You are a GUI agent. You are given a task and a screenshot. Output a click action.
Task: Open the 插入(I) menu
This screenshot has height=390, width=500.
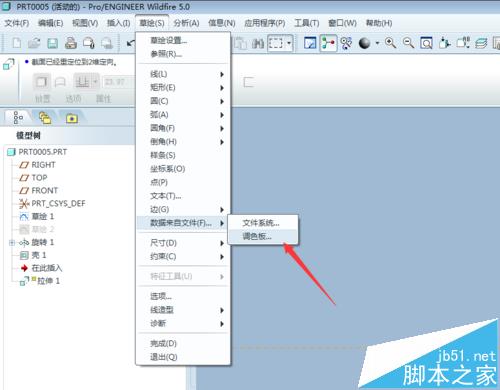click(x=118, y=23)
